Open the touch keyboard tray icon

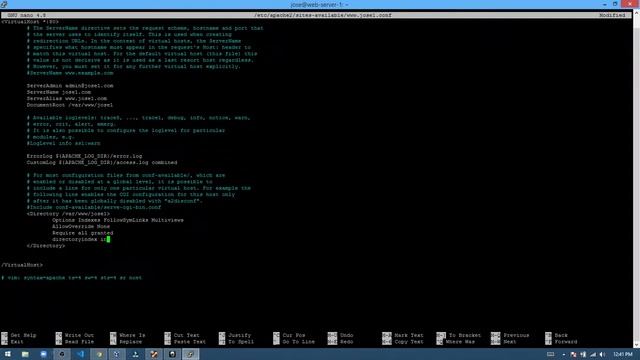point(550,354)
